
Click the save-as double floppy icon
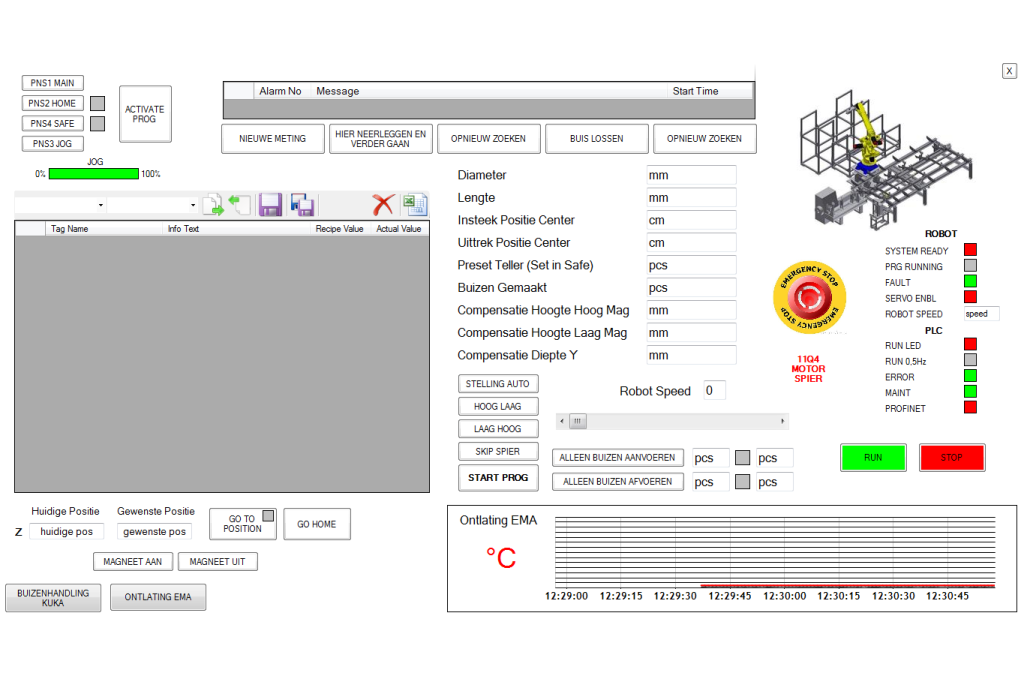coord(303,205)
